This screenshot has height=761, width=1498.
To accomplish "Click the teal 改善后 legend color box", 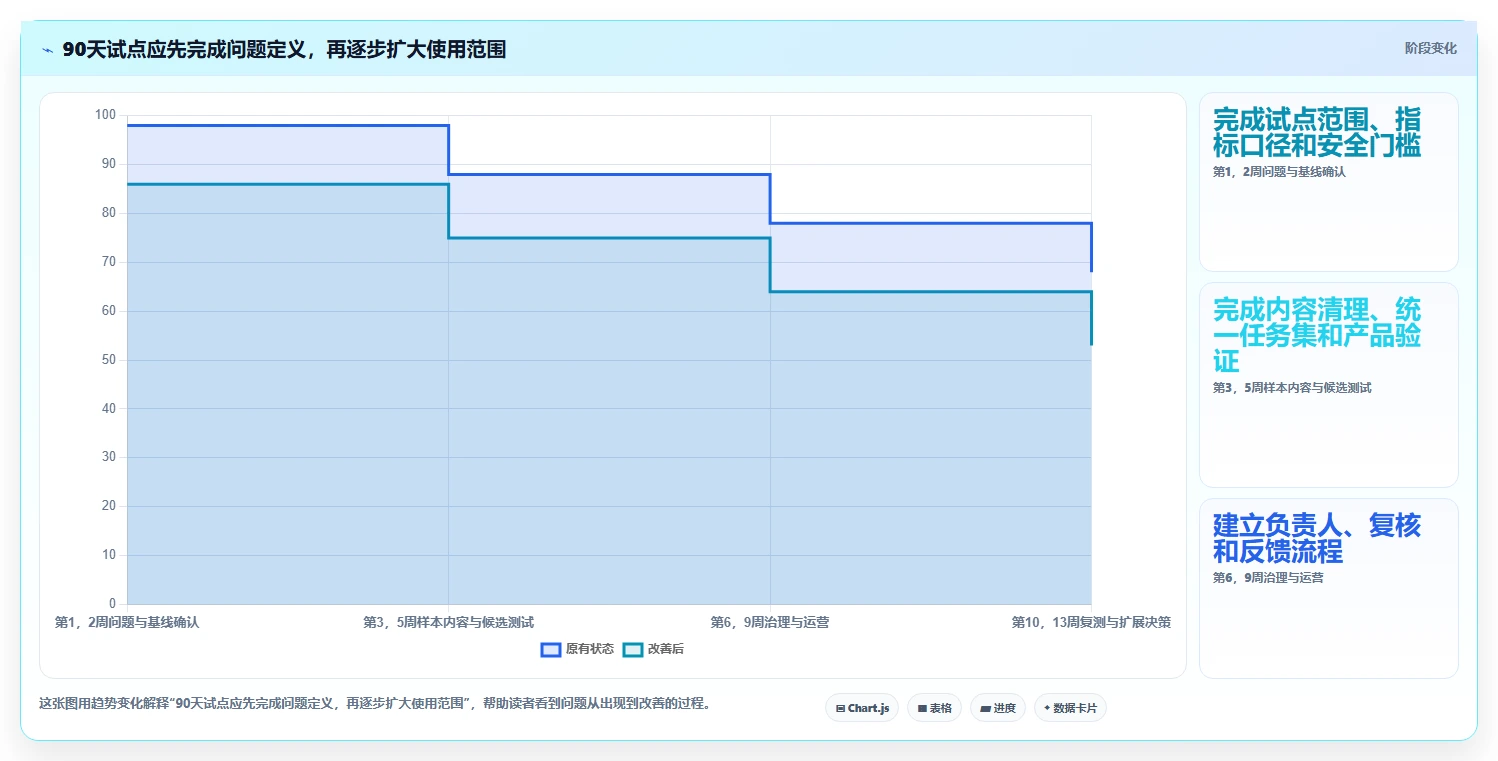I will 633,649.
